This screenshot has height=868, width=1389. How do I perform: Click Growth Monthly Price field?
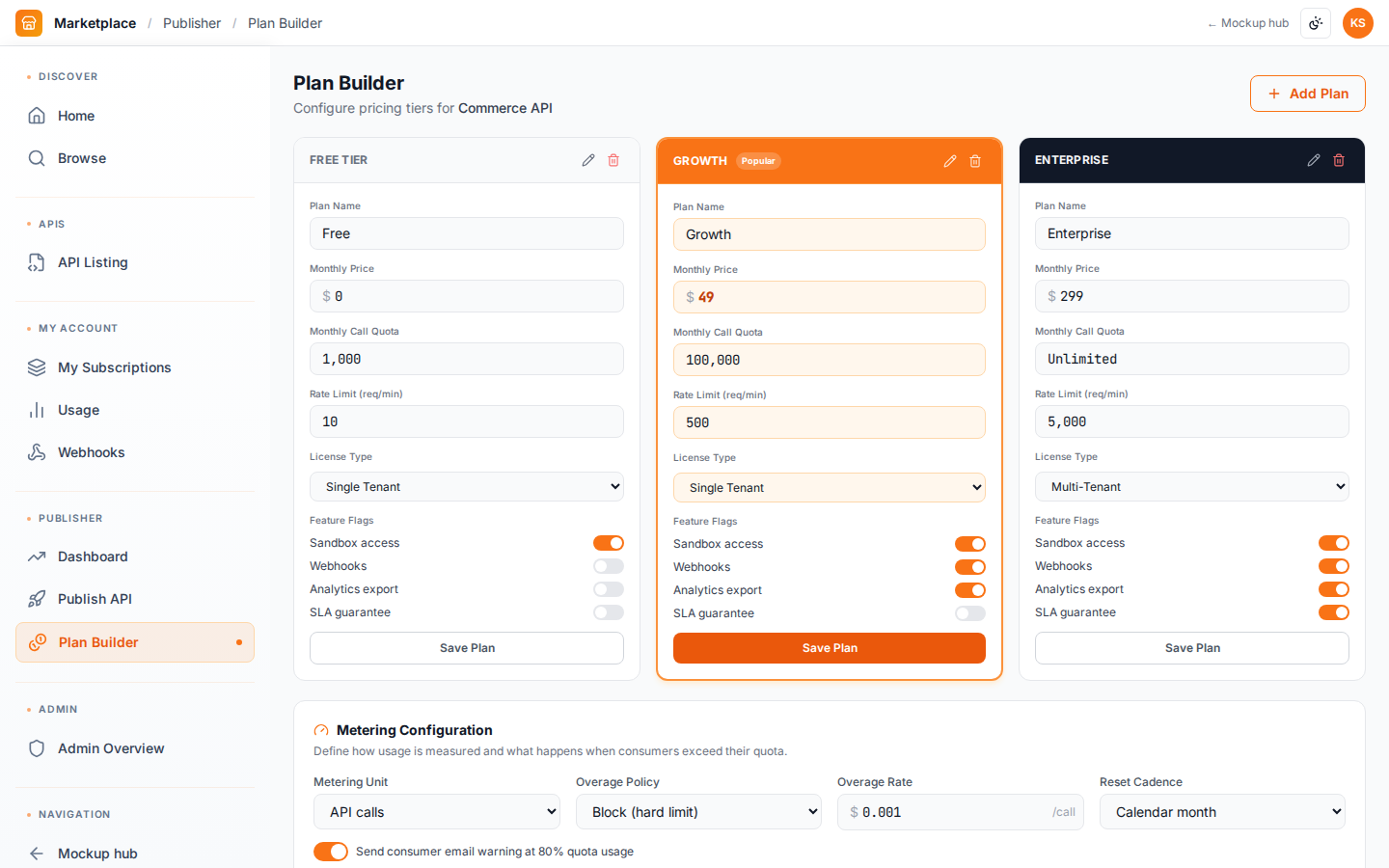click(x=830, y=297)
